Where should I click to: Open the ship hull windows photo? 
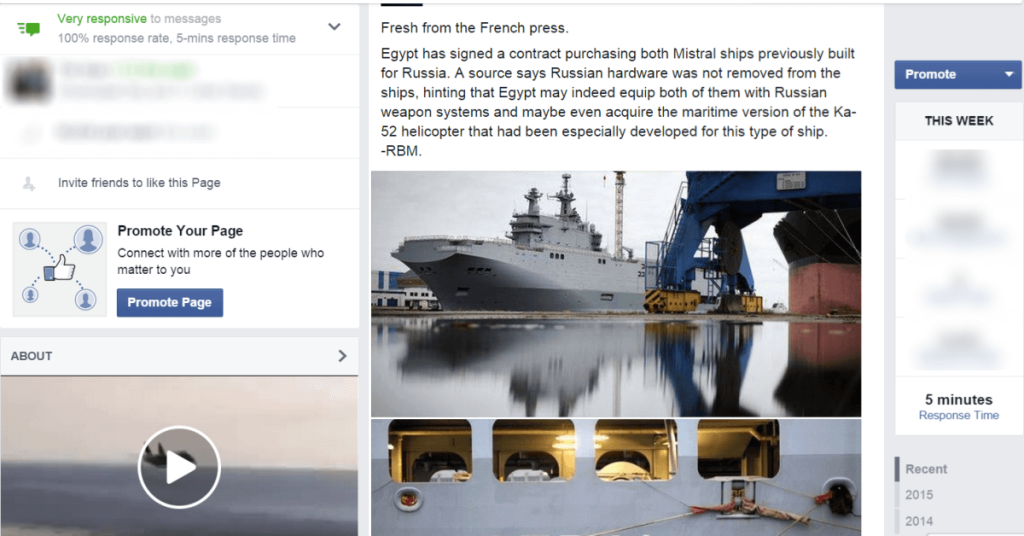click(x=616, y=477)
